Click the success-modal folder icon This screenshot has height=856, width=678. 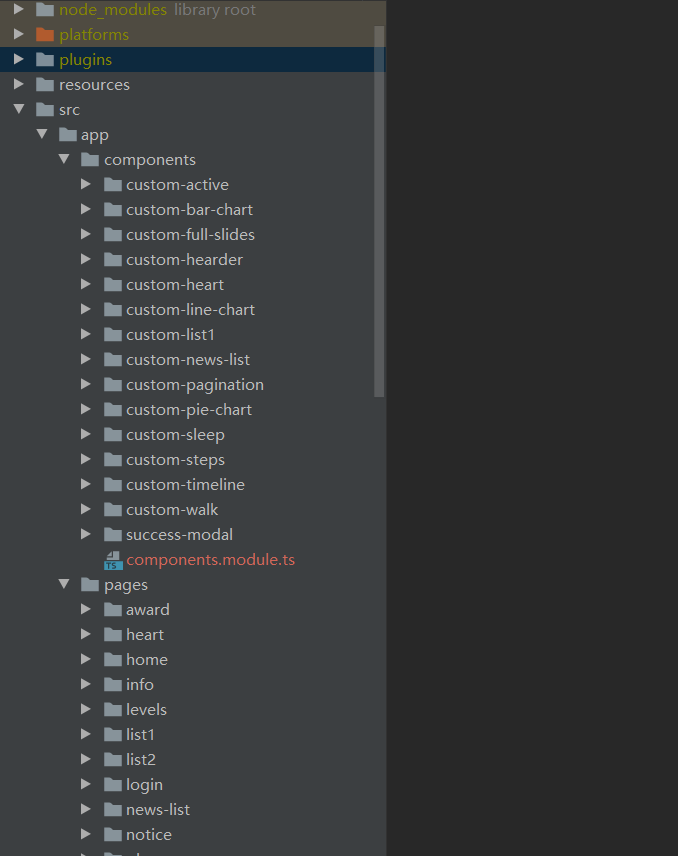click(112, 535)
